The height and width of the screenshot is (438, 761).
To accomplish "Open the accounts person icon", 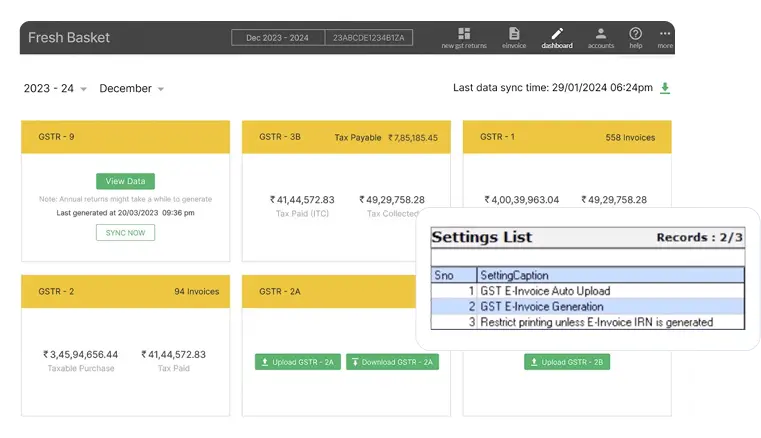I will [x=601, y=34].
